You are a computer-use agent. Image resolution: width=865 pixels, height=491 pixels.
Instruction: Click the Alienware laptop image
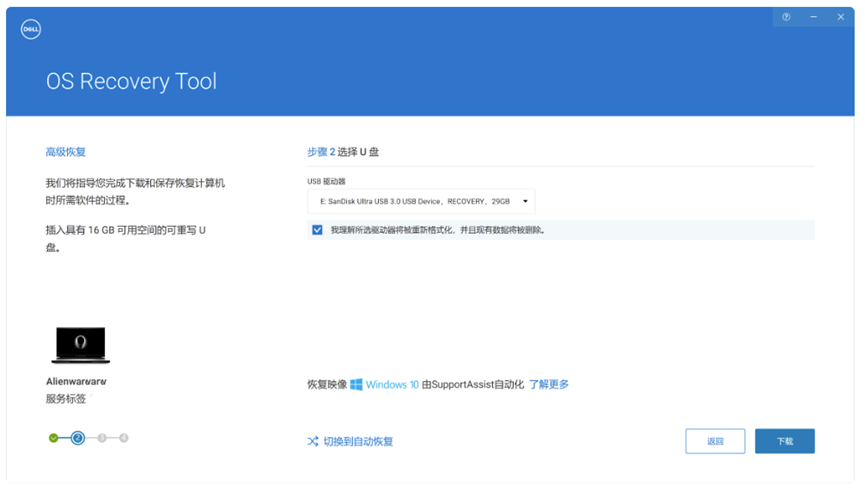(81, 345)
